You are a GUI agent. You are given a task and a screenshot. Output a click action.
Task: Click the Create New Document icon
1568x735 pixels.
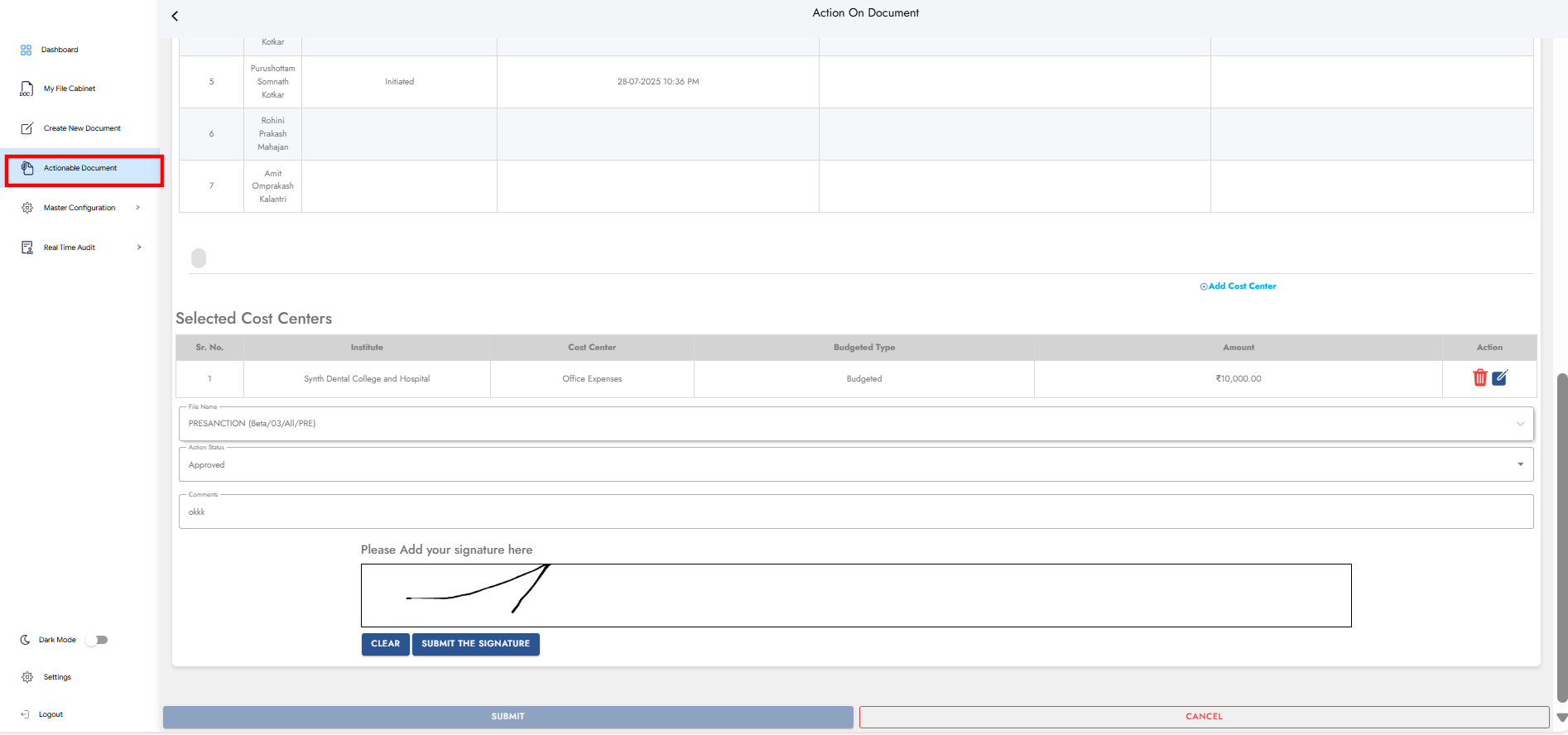(x=26, y=128)
